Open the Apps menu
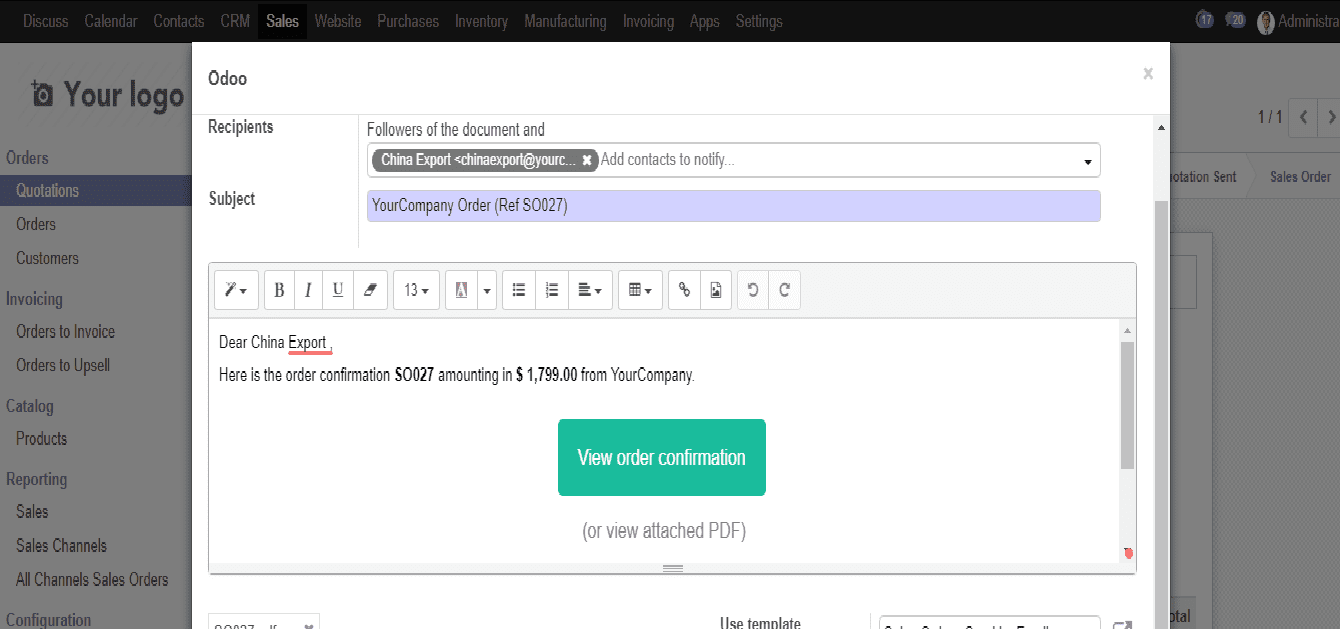This screenshot has width=1340, height=629. pos(705,21)
